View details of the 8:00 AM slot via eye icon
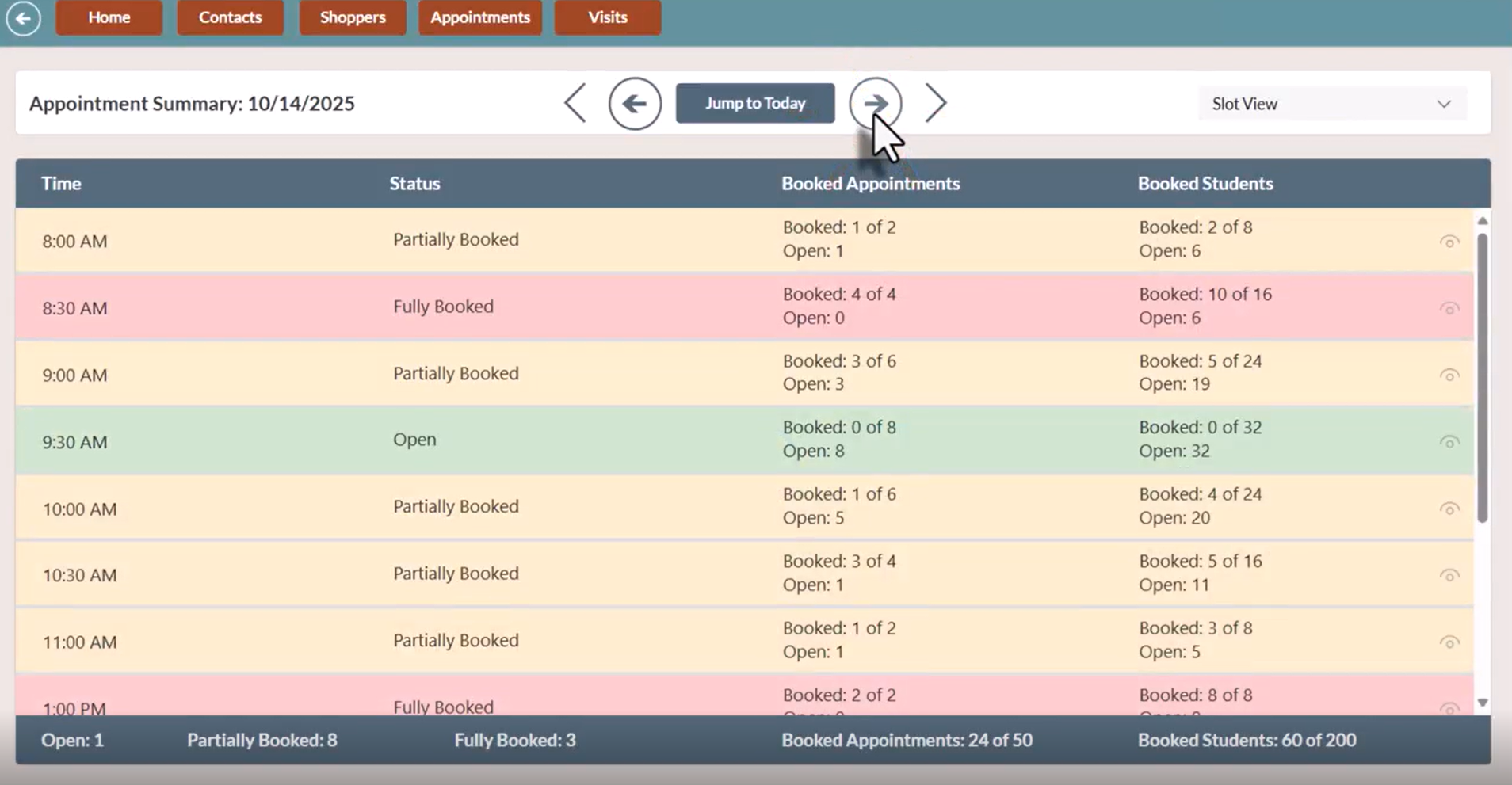This screenshot has width=1512, height=785. click(1449, 242)
